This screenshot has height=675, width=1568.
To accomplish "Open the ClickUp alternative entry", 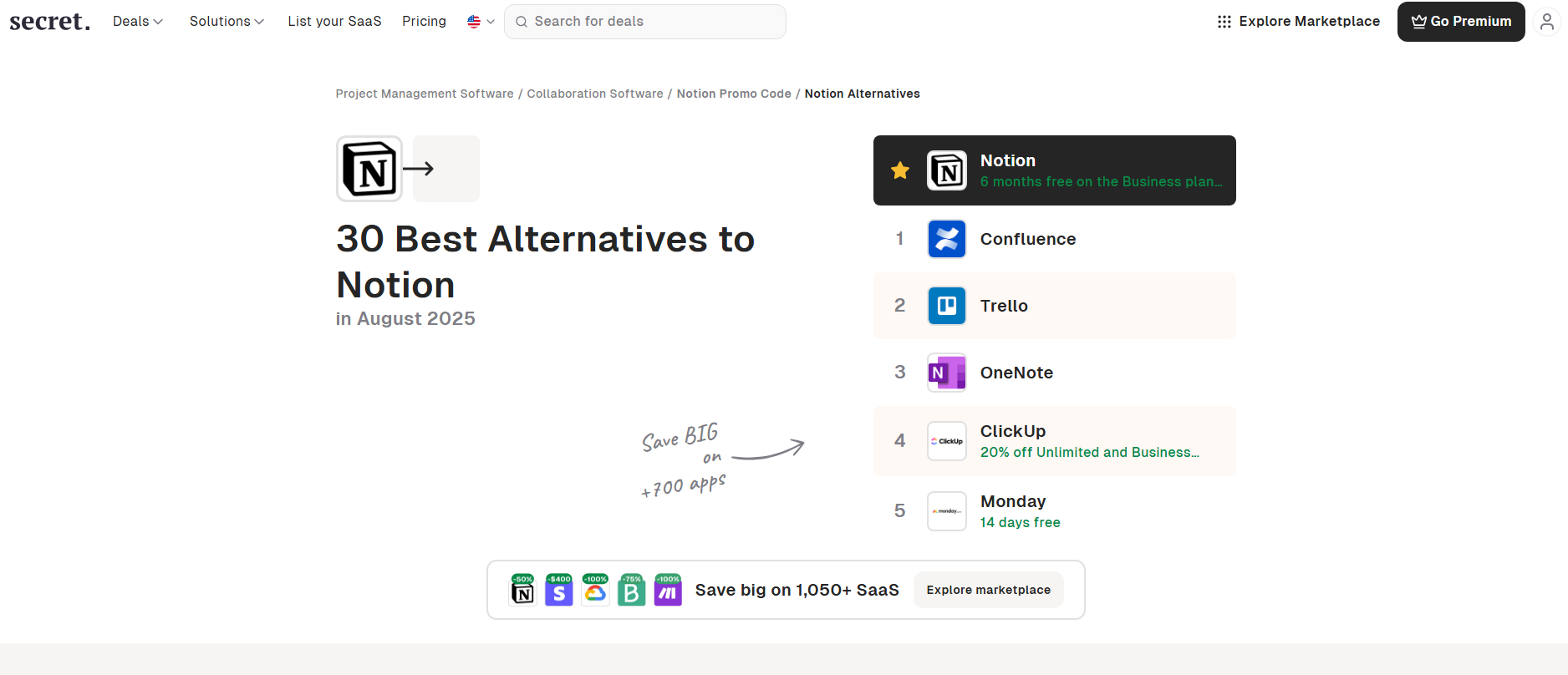I will click(x=1055, y=441).
